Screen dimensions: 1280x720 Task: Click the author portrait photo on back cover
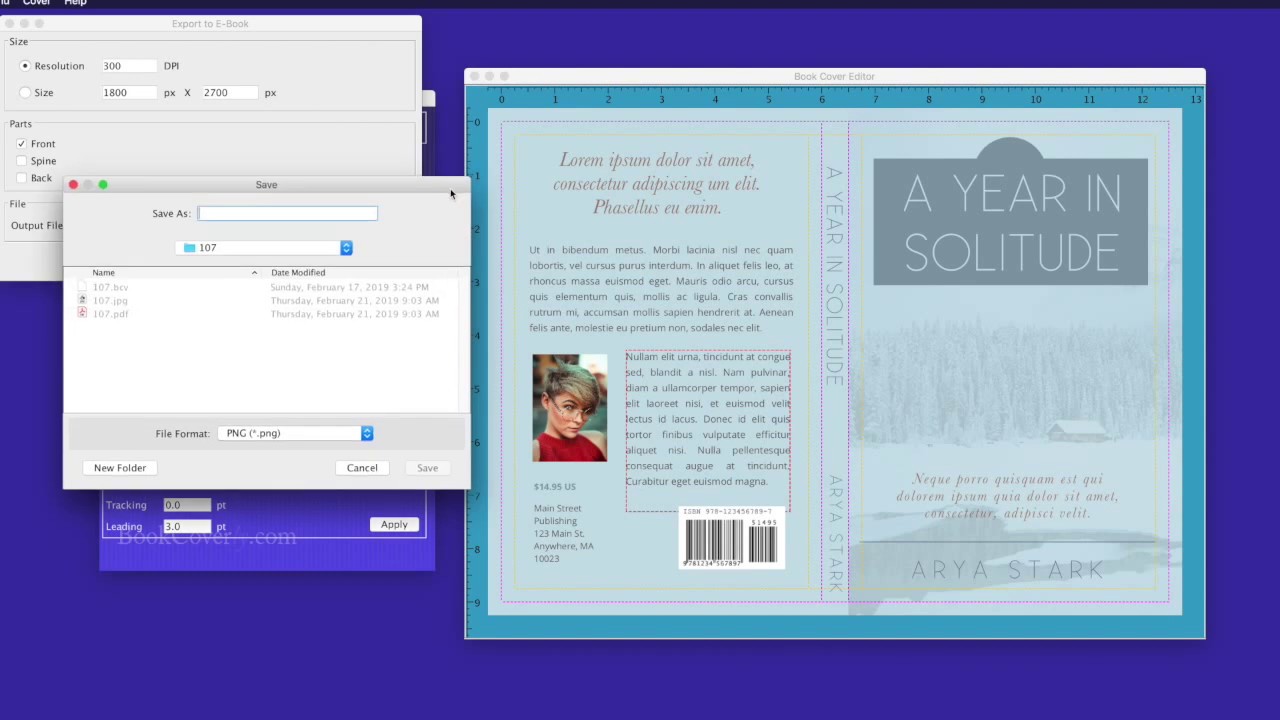[x=569, y=407]
